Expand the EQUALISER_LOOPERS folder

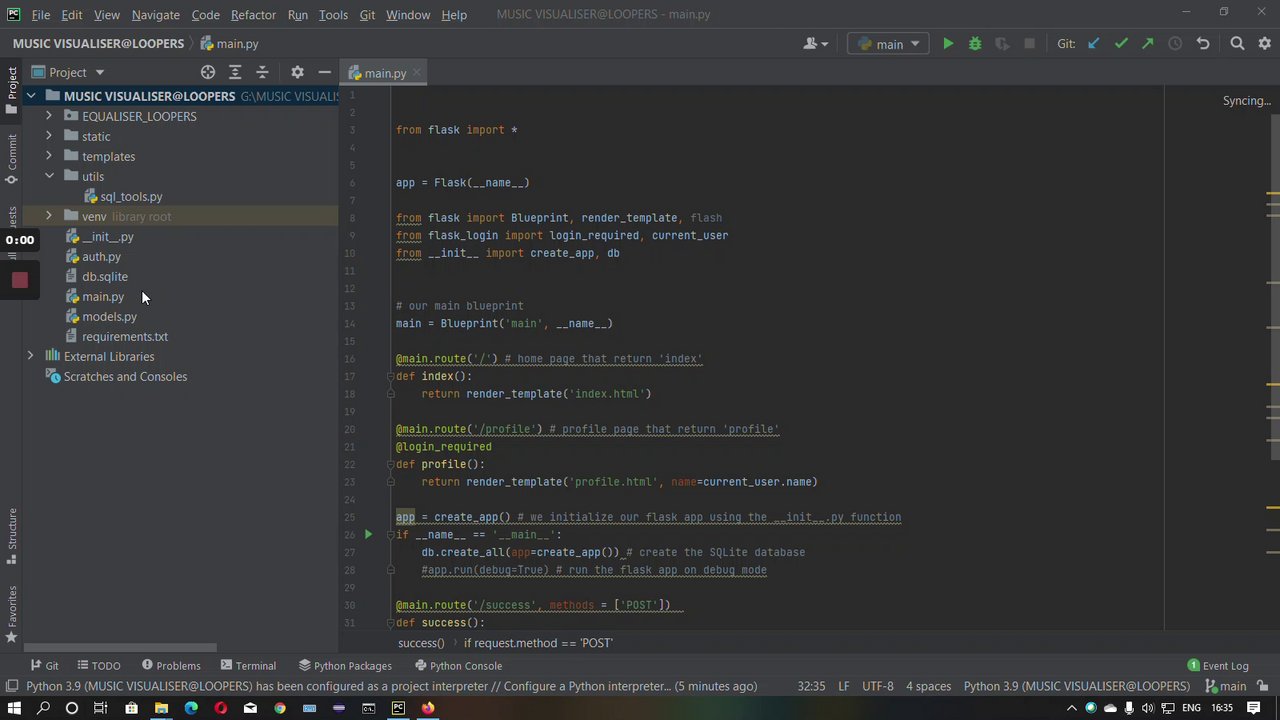pos(49,116)
